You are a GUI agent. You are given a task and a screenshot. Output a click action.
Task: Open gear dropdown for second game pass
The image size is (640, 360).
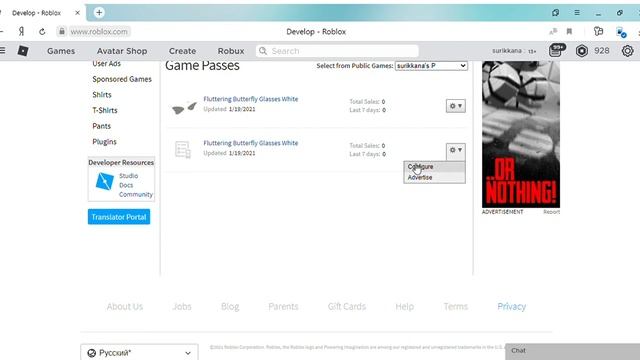coord(456,150)
